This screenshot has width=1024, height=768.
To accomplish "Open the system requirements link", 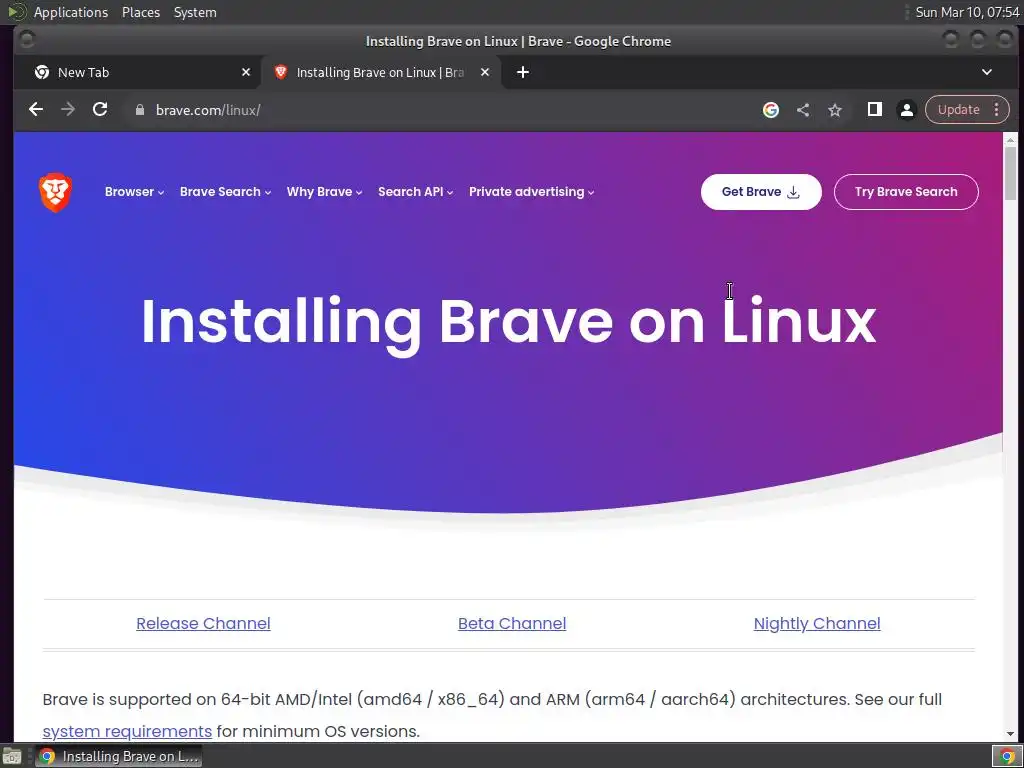I will pos(127,731).
